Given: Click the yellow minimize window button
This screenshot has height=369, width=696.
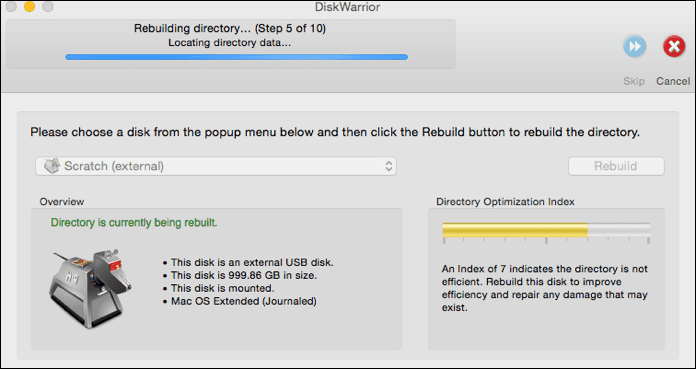Looking at the screenshot, I should [x=29, y=7].
